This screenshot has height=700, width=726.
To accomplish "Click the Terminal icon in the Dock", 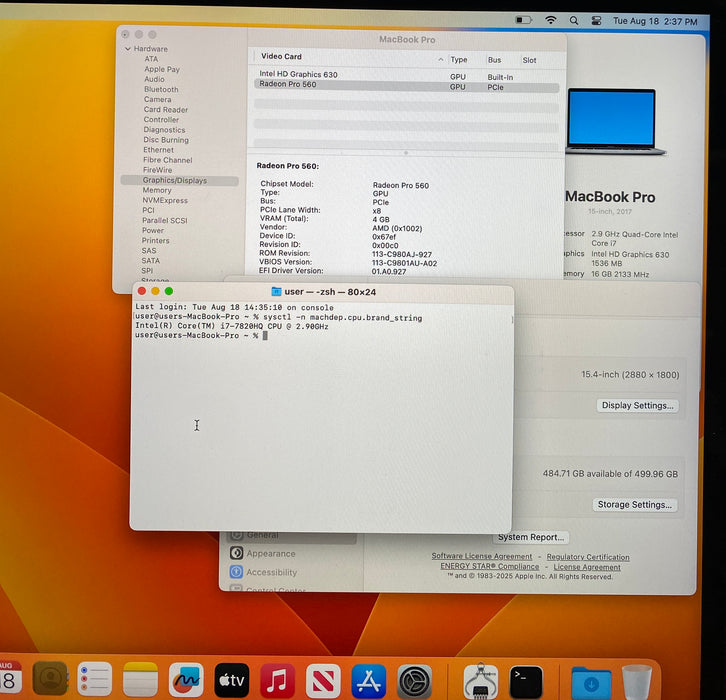I will pos(526,682).
